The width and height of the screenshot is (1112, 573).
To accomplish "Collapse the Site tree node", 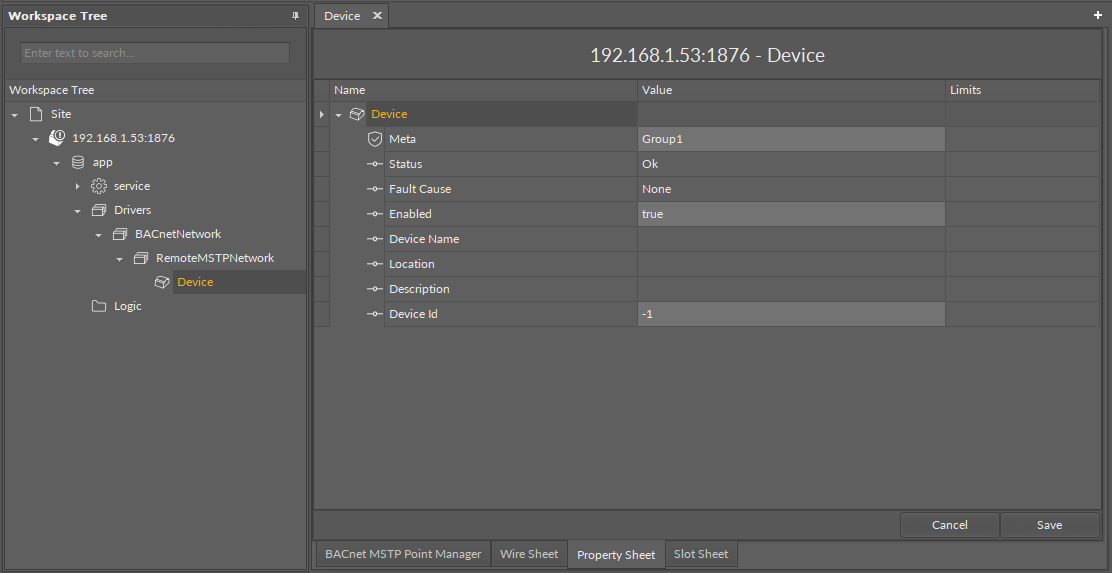I will coord(15,115).
